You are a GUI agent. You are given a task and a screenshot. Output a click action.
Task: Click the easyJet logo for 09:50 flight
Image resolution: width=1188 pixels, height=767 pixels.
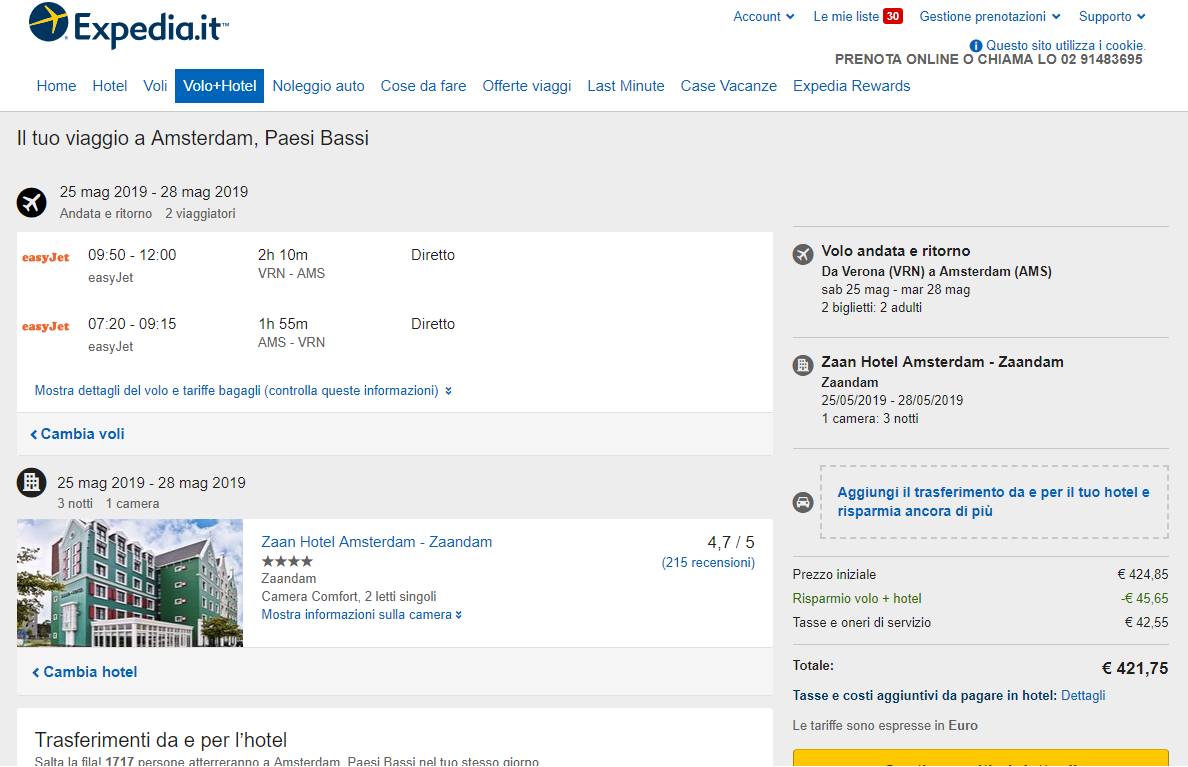45,258
